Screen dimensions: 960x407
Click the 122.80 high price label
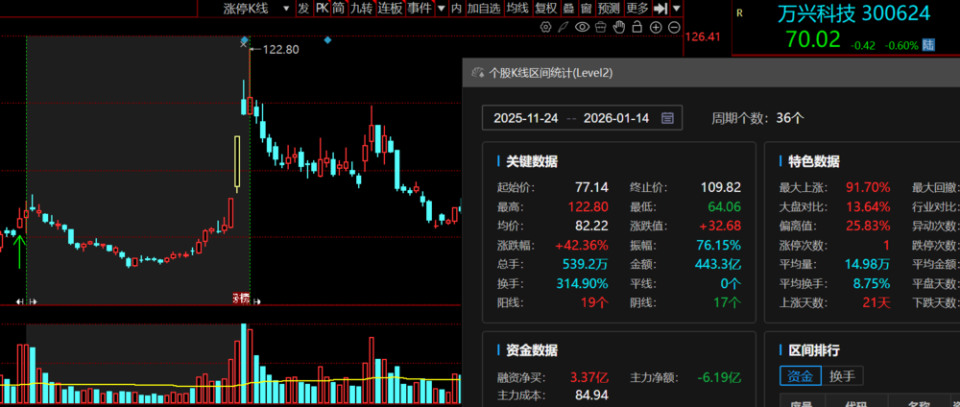click(x=280, y=50)
